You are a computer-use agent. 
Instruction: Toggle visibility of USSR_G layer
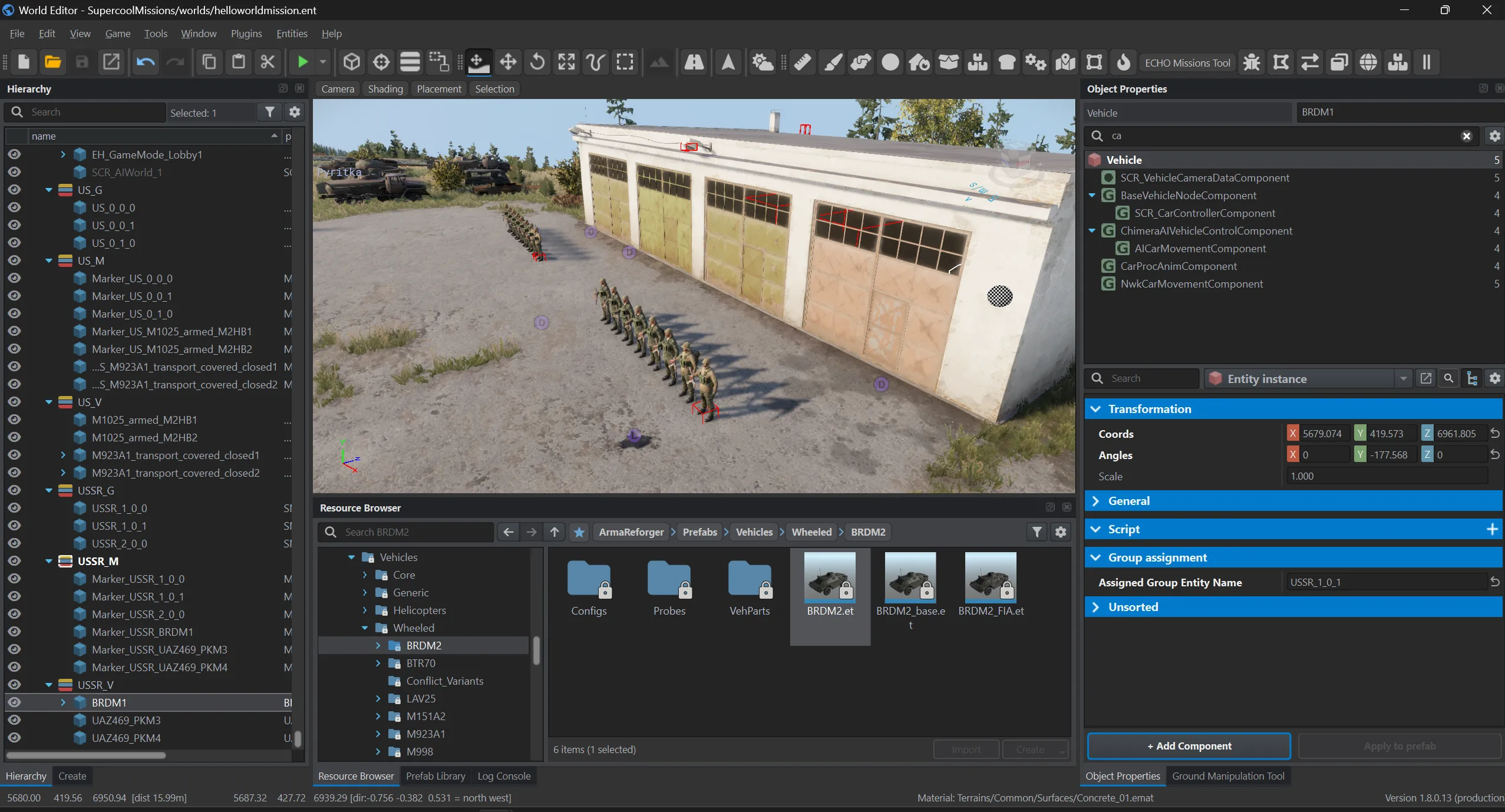point(14,490)
